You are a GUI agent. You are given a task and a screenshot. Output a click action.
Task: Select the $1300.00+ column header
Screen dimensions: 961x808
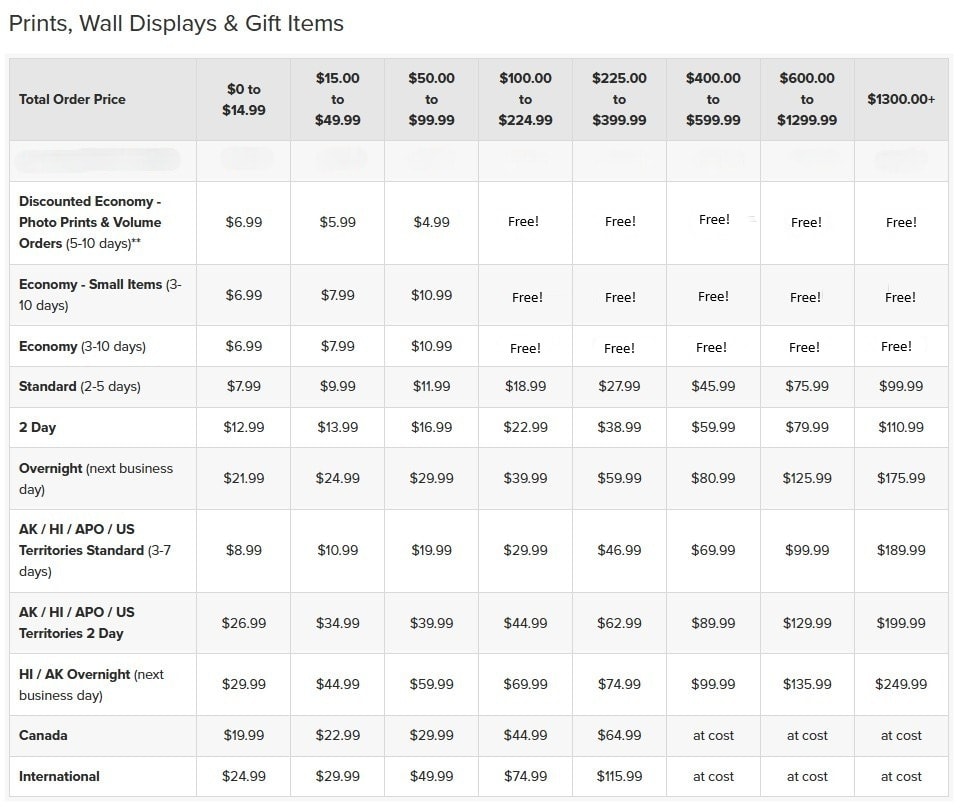tap(901, 99)
